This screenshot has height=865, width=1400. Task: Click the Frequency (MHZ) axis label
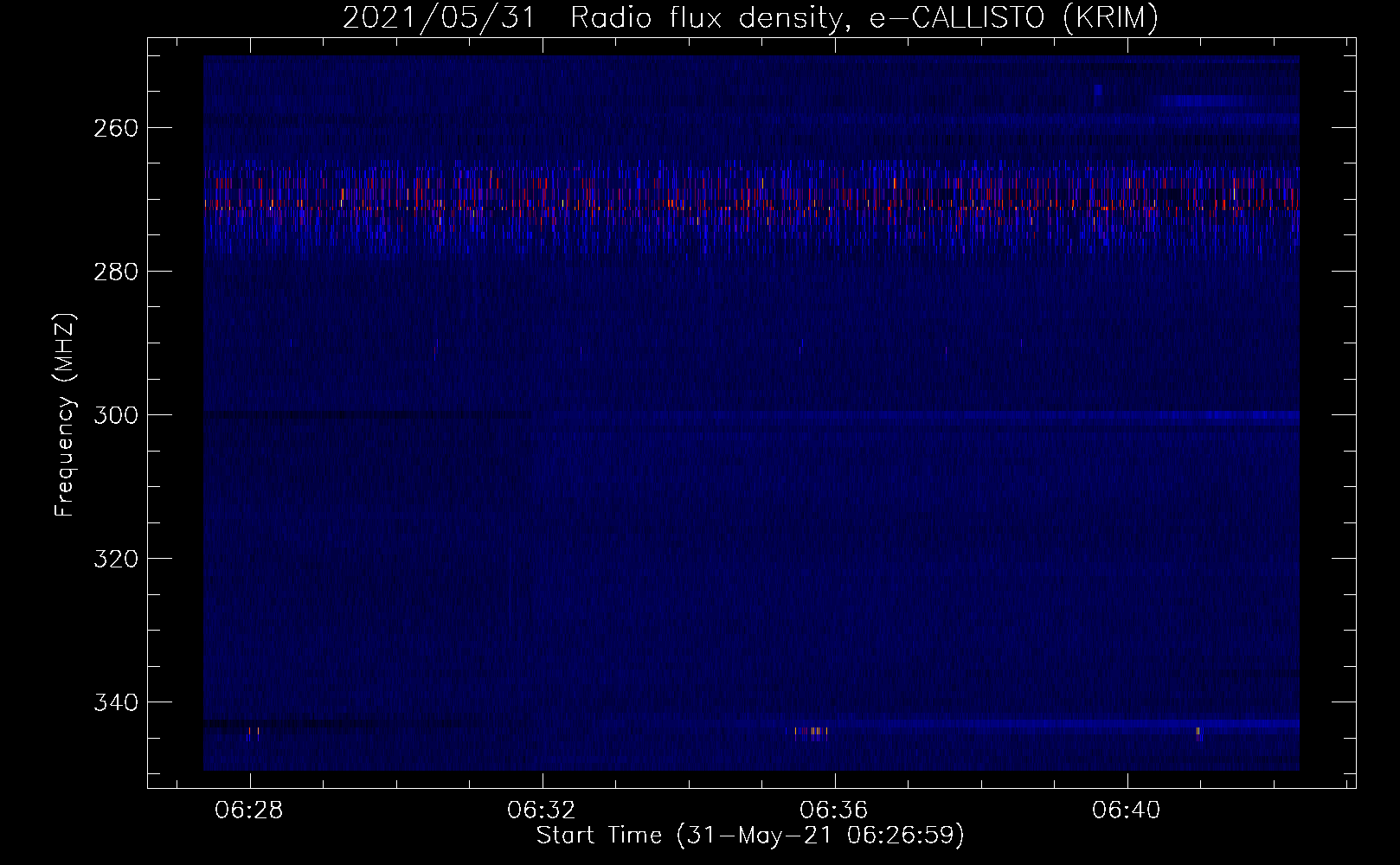pyautogui.click(x=65, y=414)
